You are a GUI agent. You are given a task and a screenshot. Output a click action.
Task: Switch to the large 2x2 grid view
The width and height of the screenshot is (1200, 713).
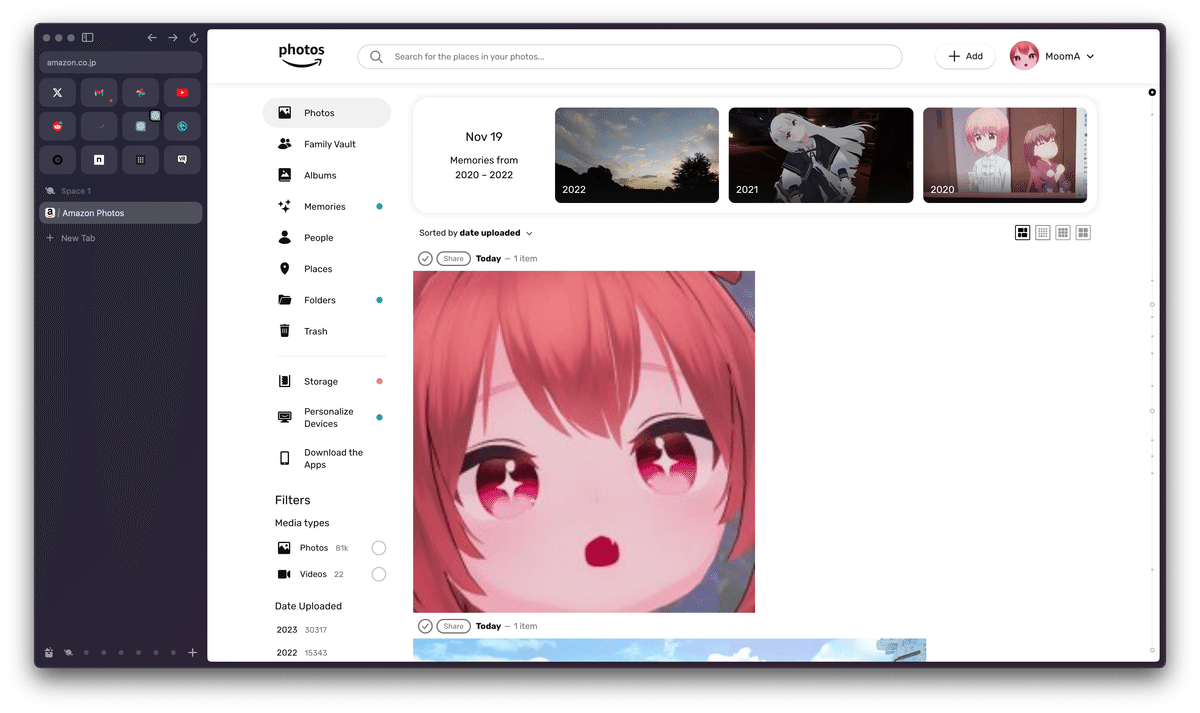[1083, 233]
